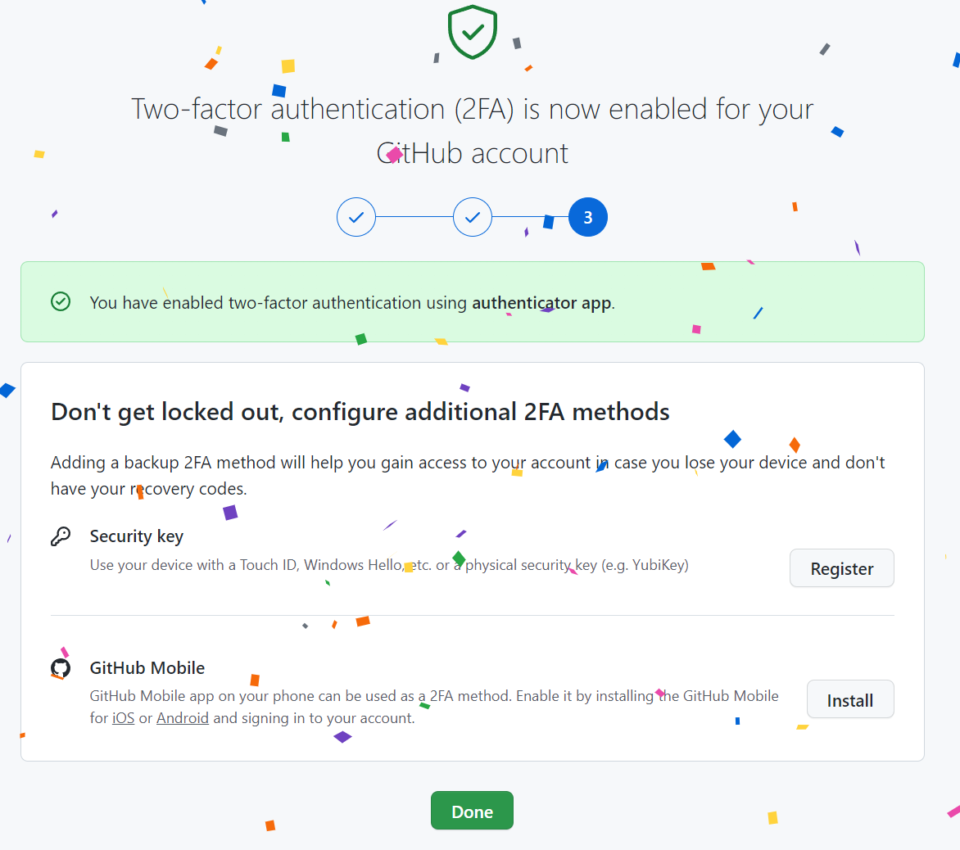Click the second completed step checkmark circle
Screen dimensions: 960x850
tap(472, 217)
